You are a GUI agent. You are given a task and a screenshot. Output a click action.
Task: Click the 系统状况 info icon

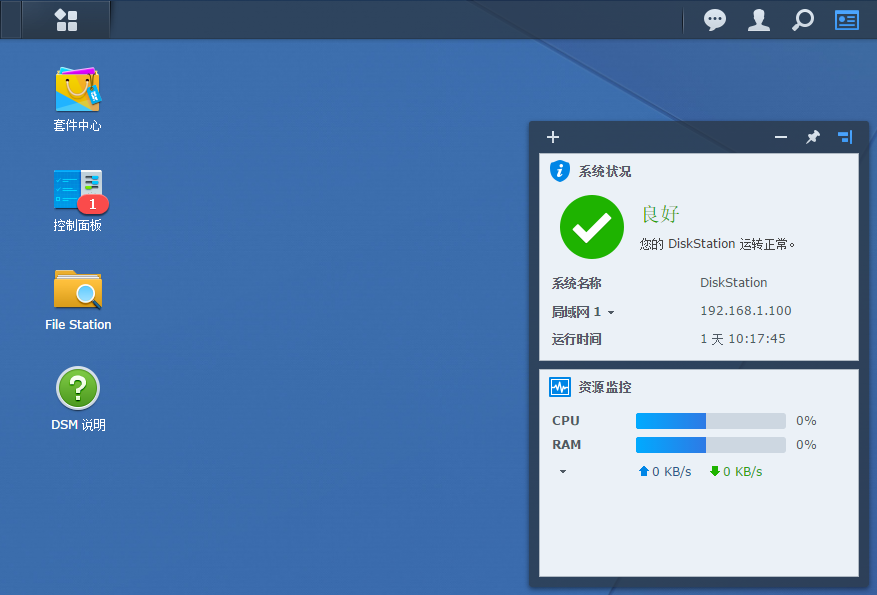pyautogui.click(x=559, y=171)
